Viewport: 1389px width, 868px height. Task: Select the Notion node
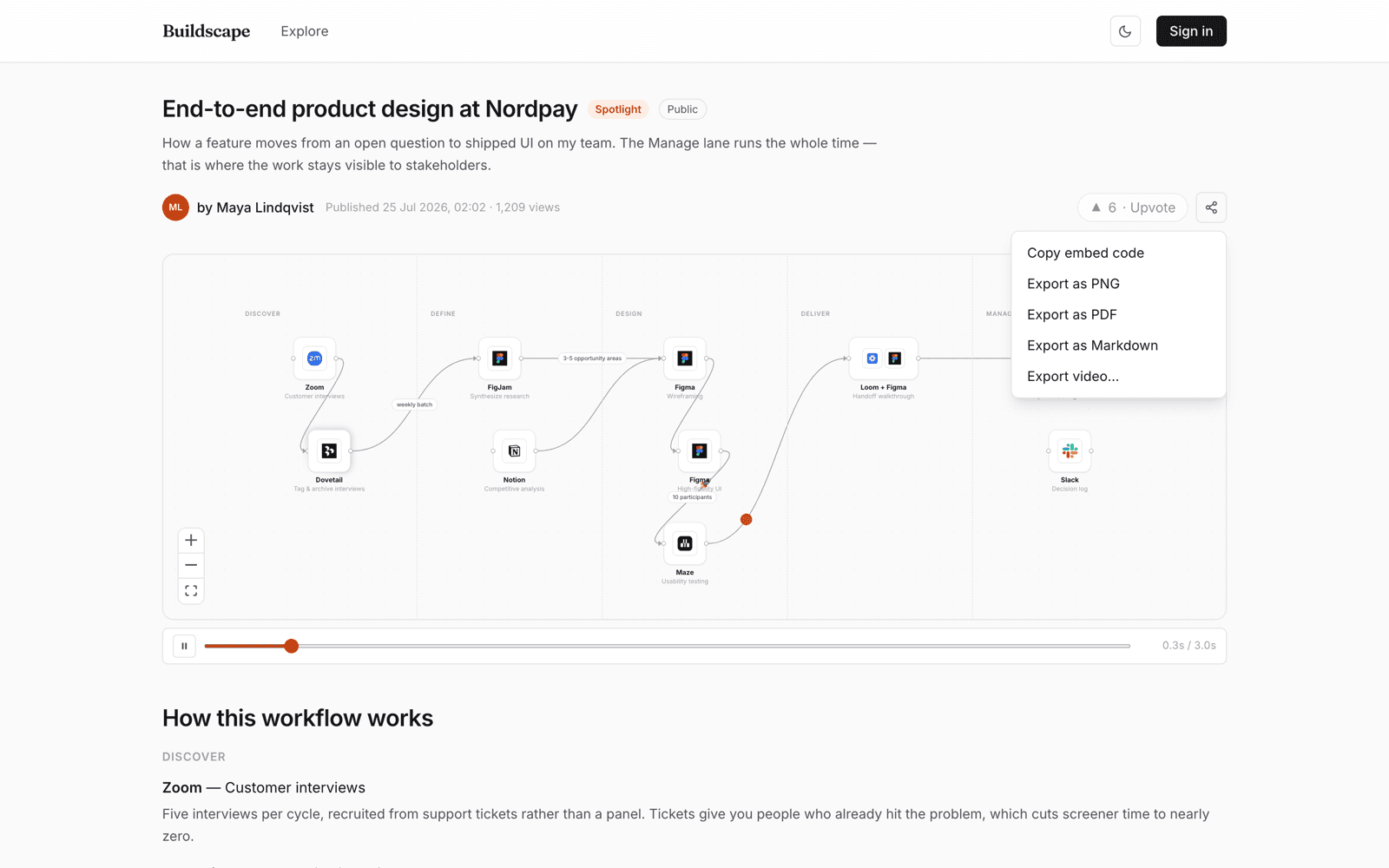(x=514, y=450)
